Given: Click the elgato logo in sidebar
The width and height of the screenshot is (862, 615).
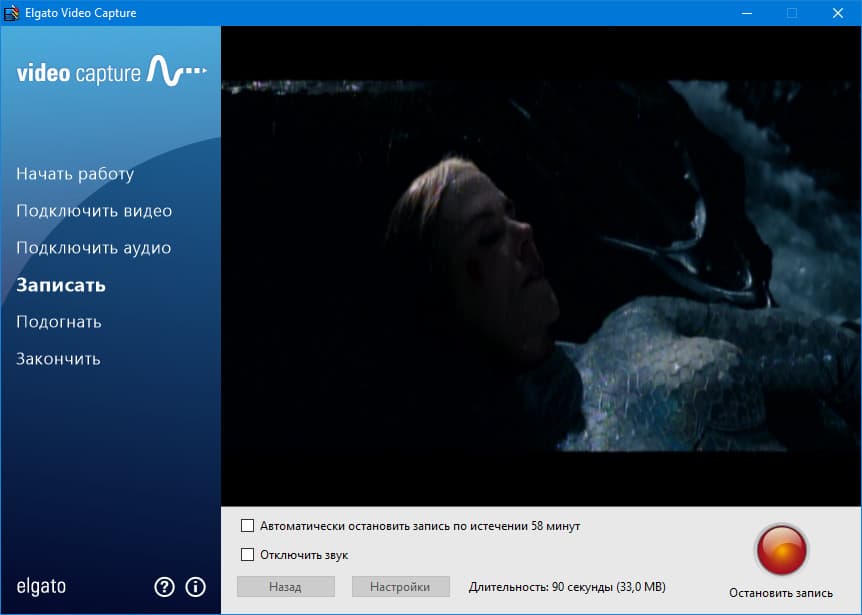Looking at the screenshot, I should (x=41, y=586).
